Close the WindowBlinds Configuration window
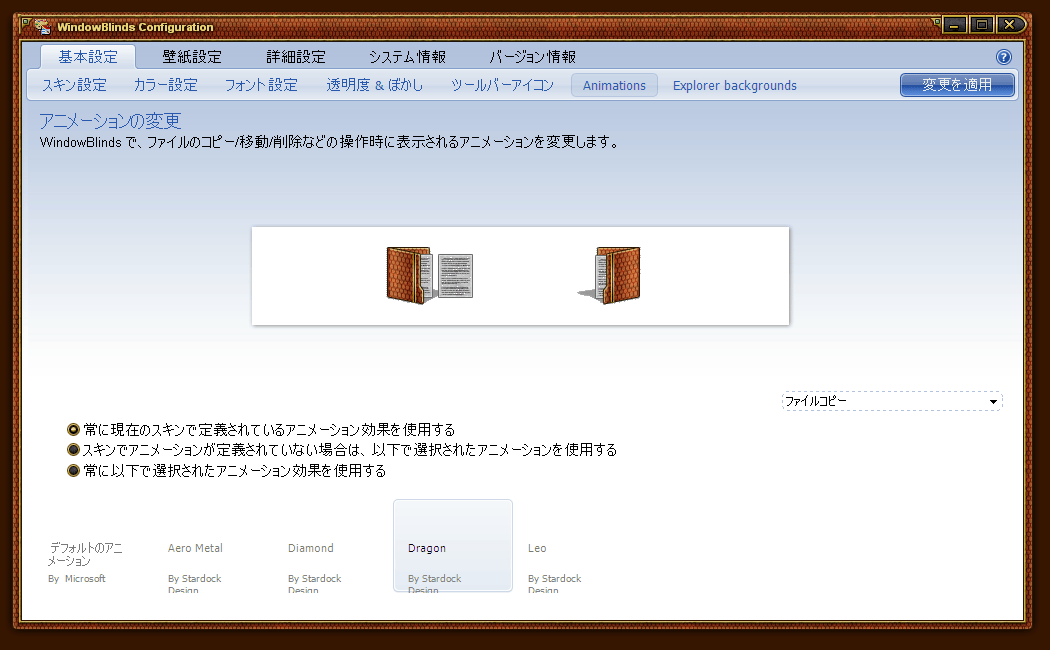 (x=1010, y=25)
